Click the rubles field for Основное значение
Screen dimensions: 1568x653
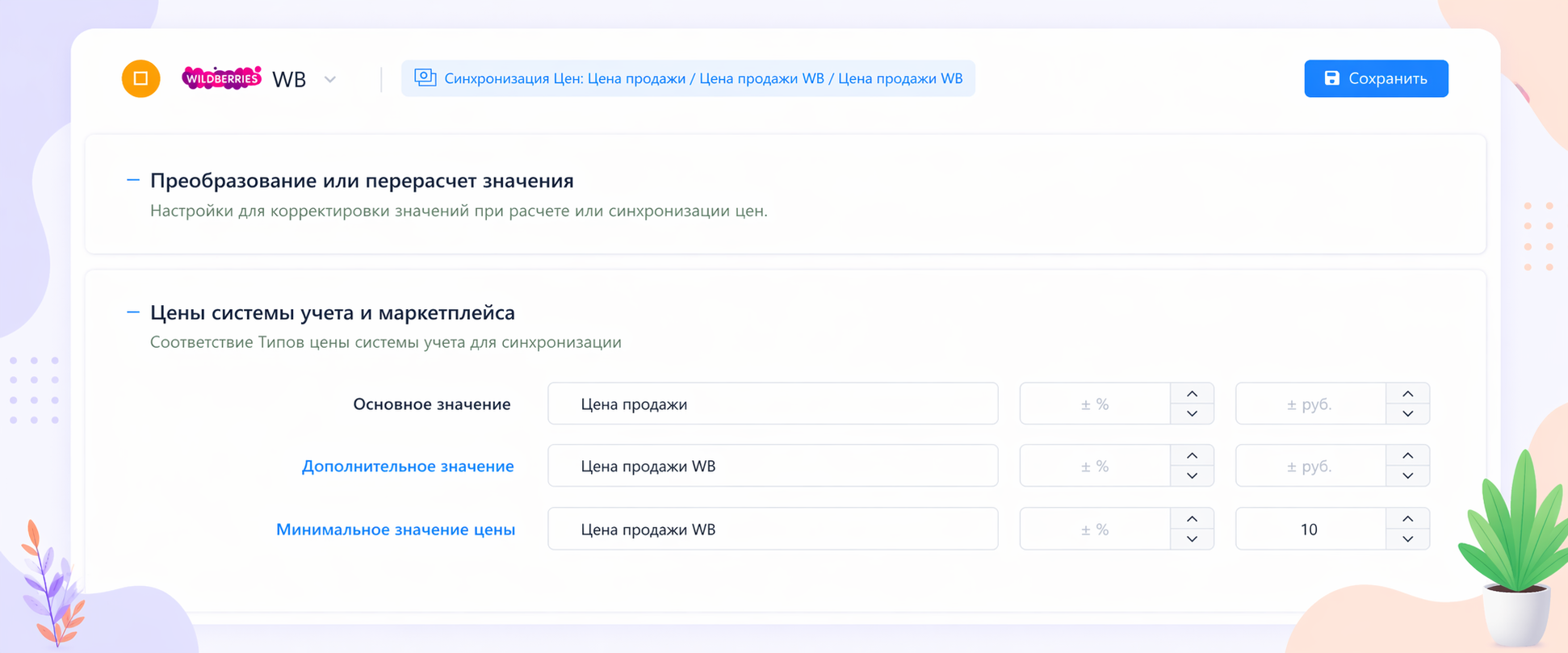tap(1310, 404)
